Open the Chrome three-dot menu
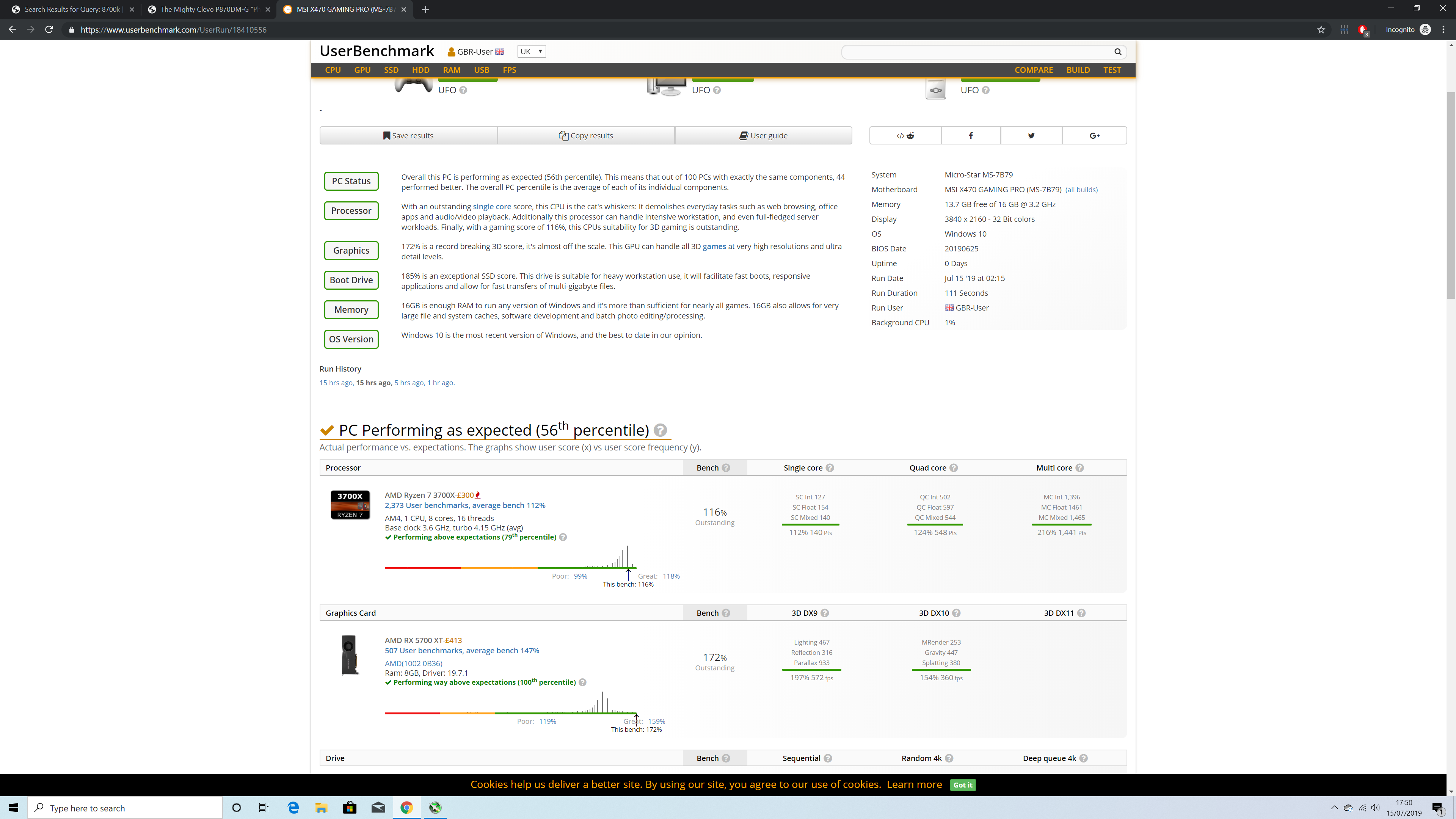1456x819 pixels. pos(1443,30)
